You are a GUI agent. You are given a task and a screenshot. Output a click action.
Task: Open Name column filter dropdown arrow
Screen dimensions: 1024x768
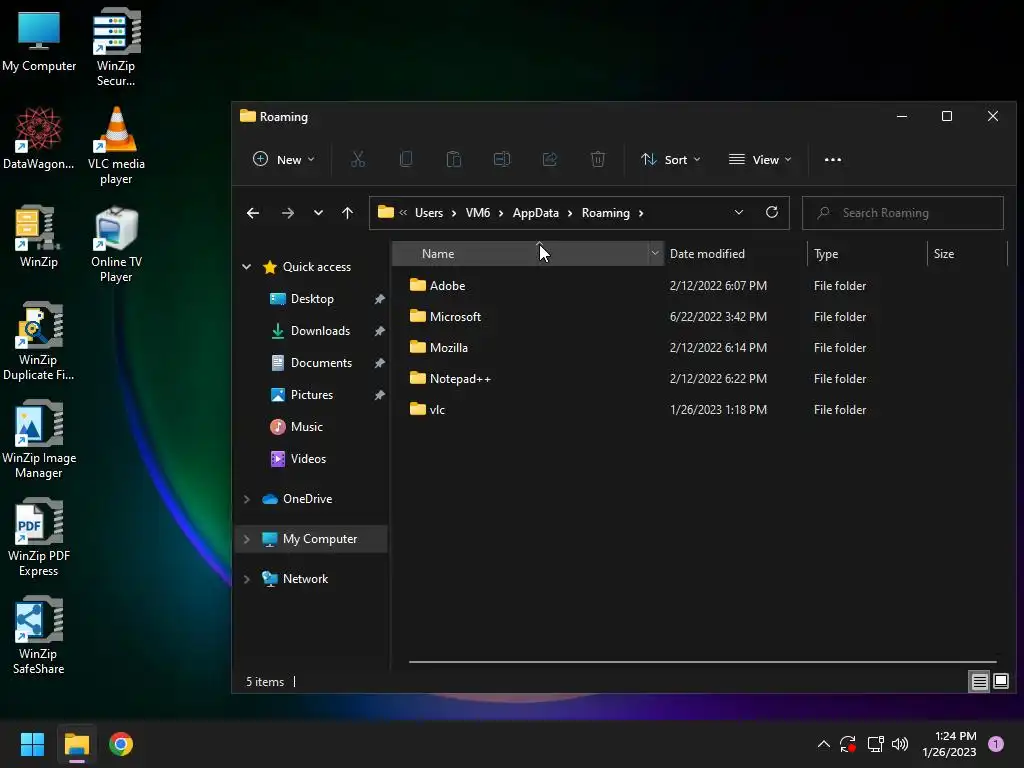tap(655, 253)
